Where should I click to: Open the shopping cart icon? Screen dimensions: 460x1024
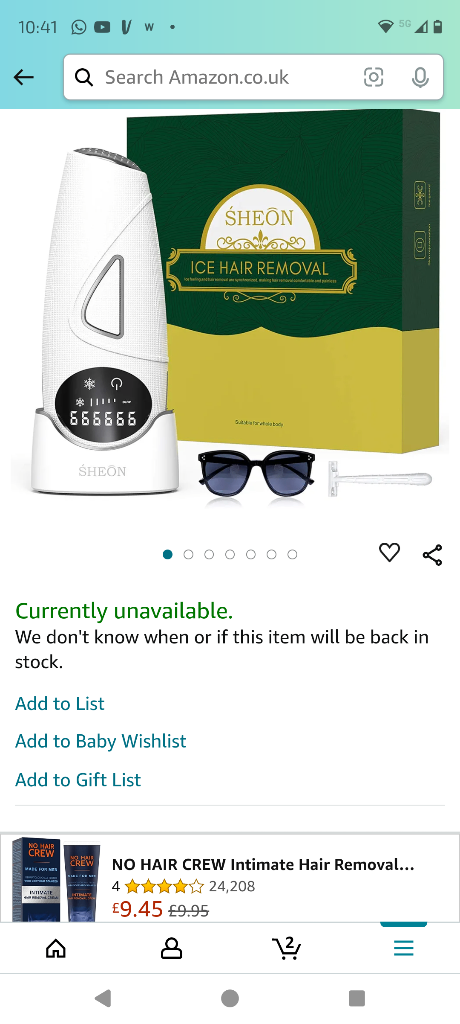(x=286, y=948)
